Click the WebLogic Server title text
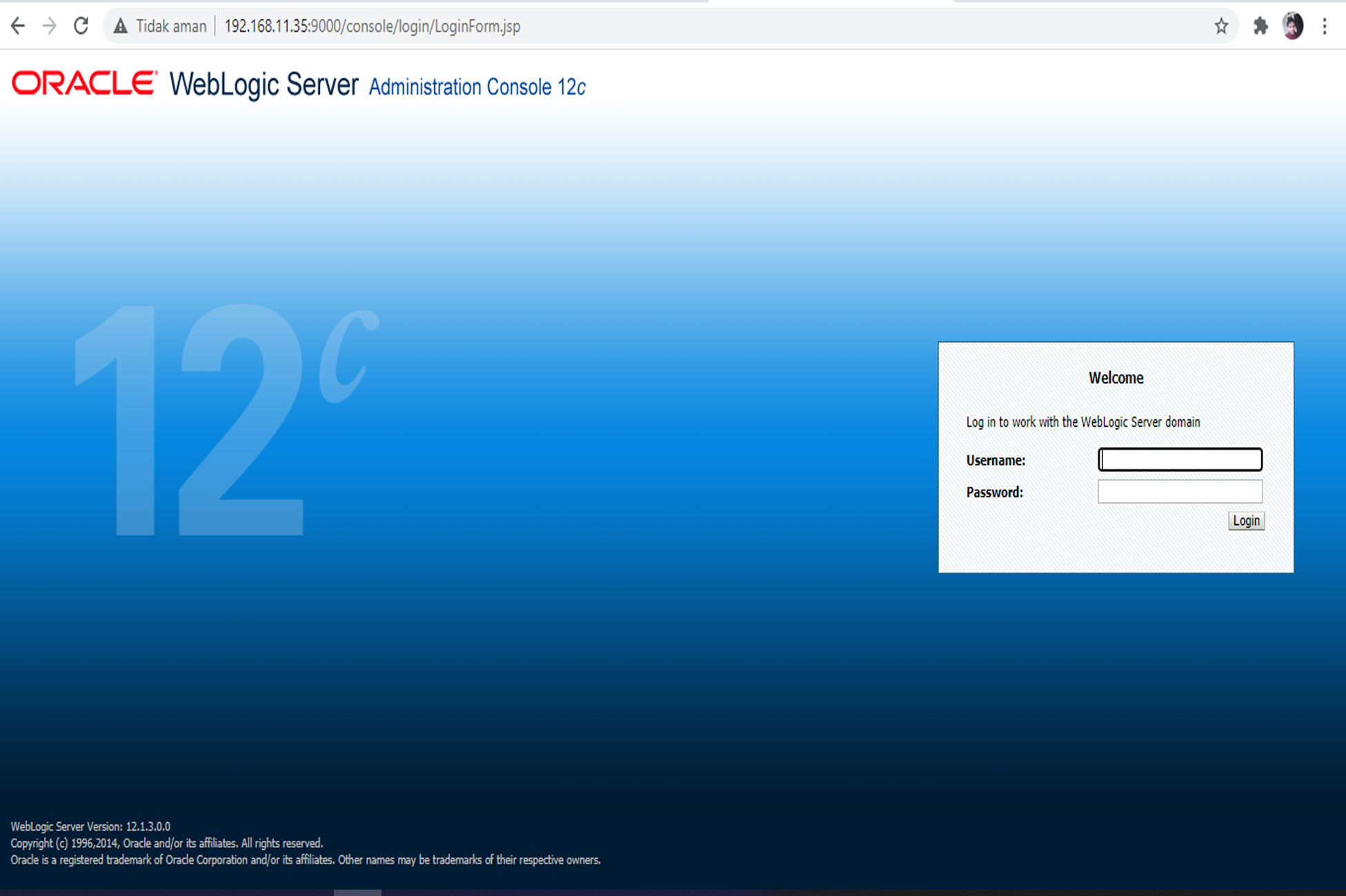 (264, 85)
